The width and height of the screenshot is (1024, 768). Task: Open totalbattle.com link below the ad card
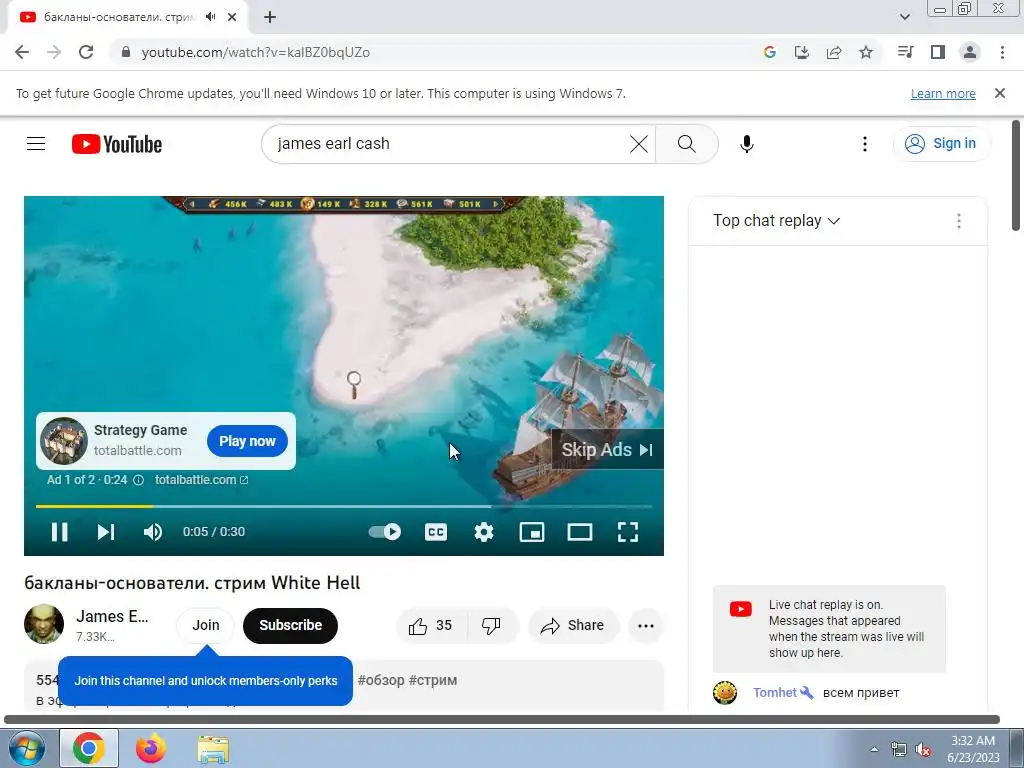(x=201, y=480)
